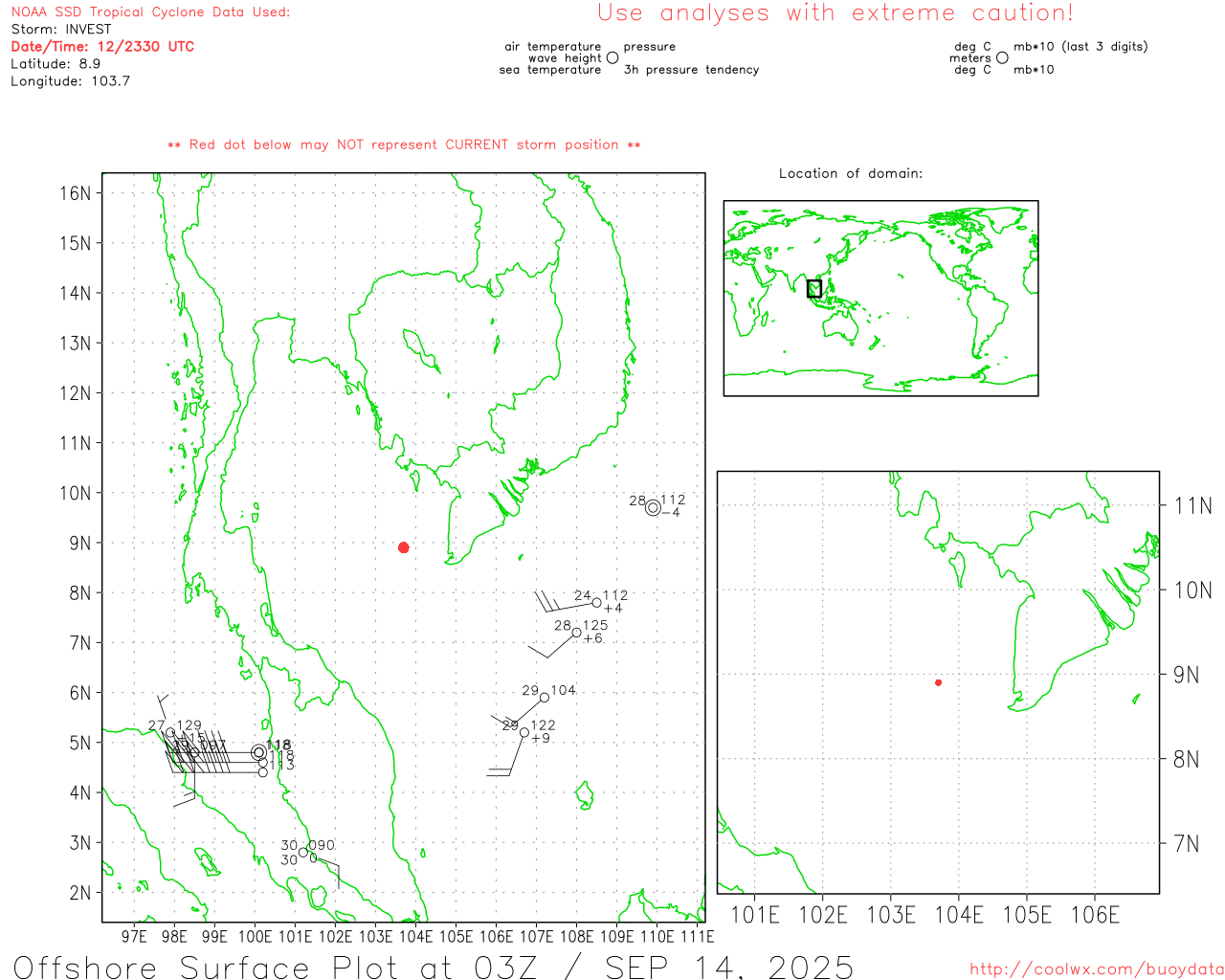Screen dimensions: 1225x980
Task: Click the red storm position dot on main map
Action: point(404,547)
